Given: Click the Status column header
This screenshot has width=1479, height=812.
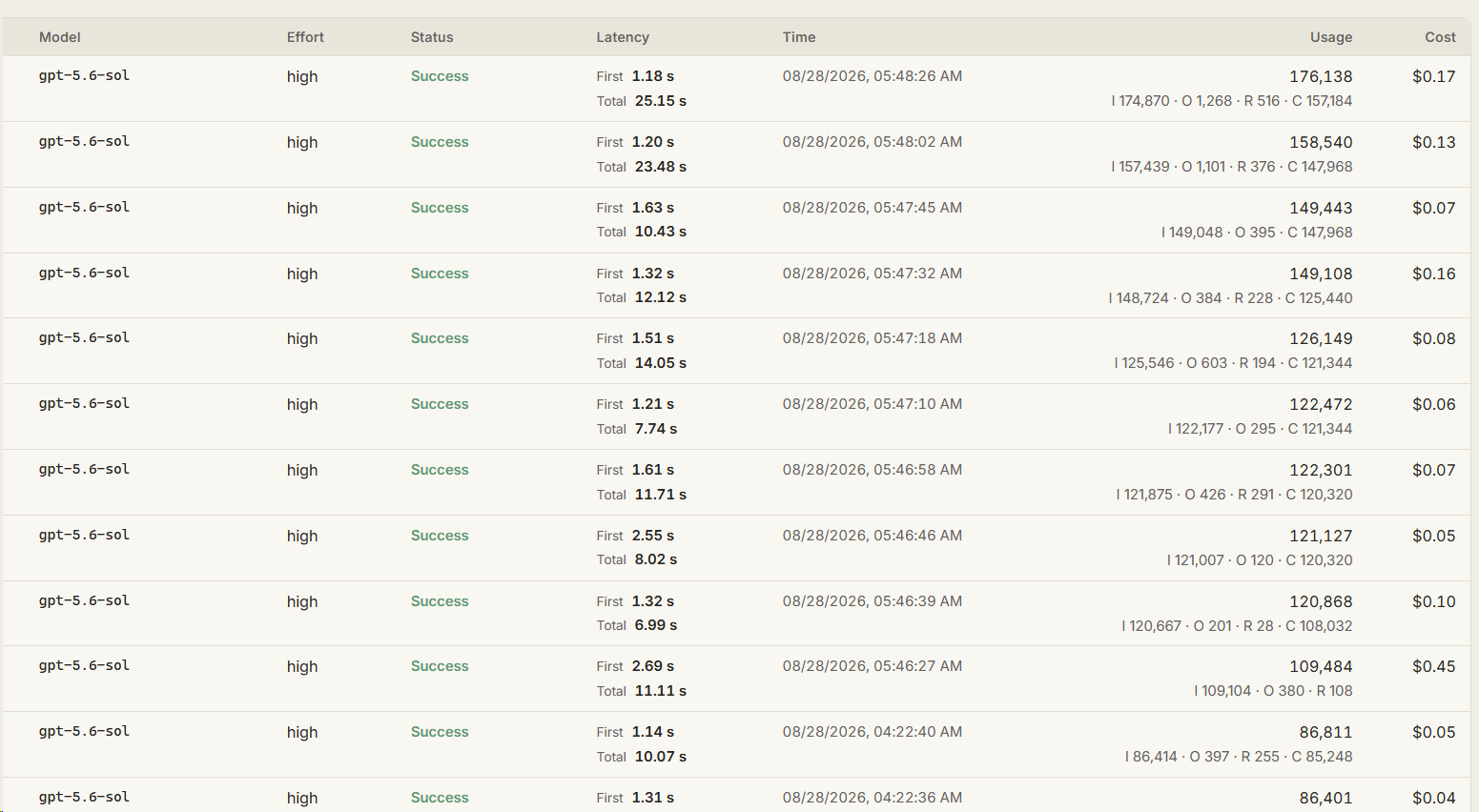Looking at the screenshot, I should click(432, 37).
